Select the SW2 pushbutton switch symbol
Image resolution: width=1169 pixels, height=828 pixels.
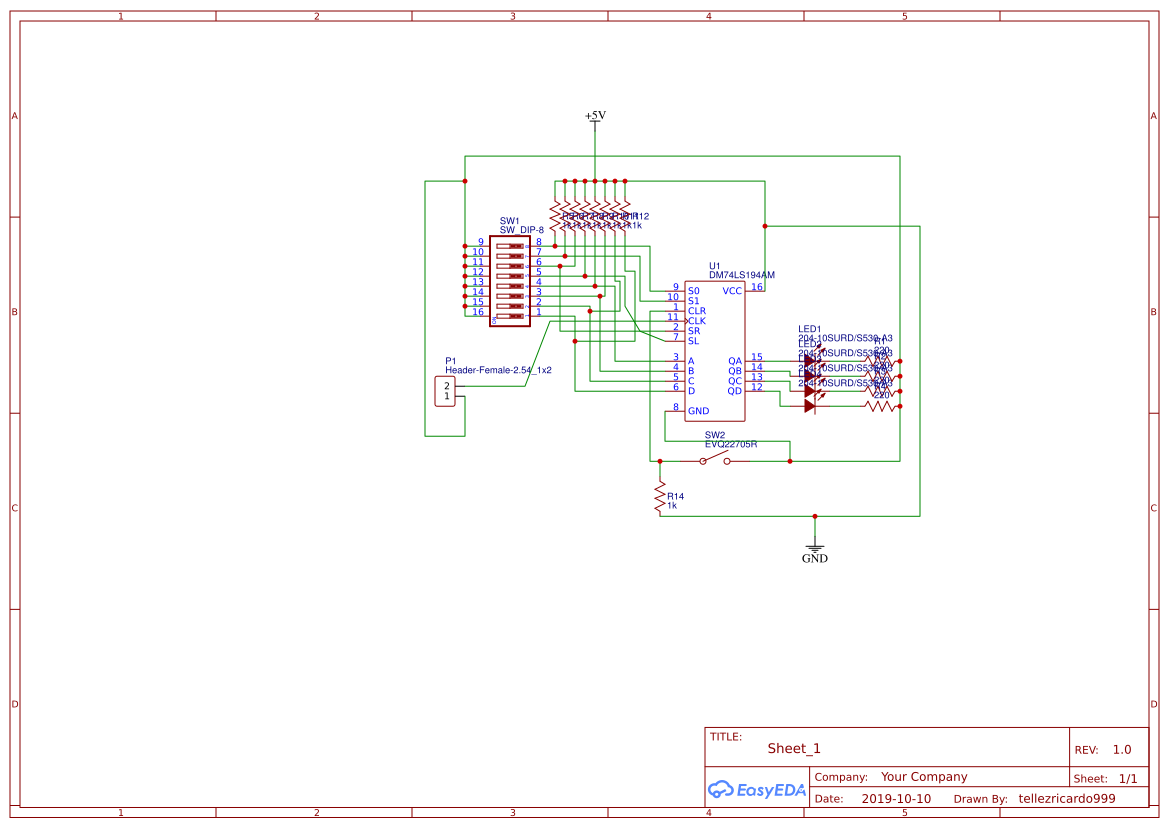tap(714, 460)
